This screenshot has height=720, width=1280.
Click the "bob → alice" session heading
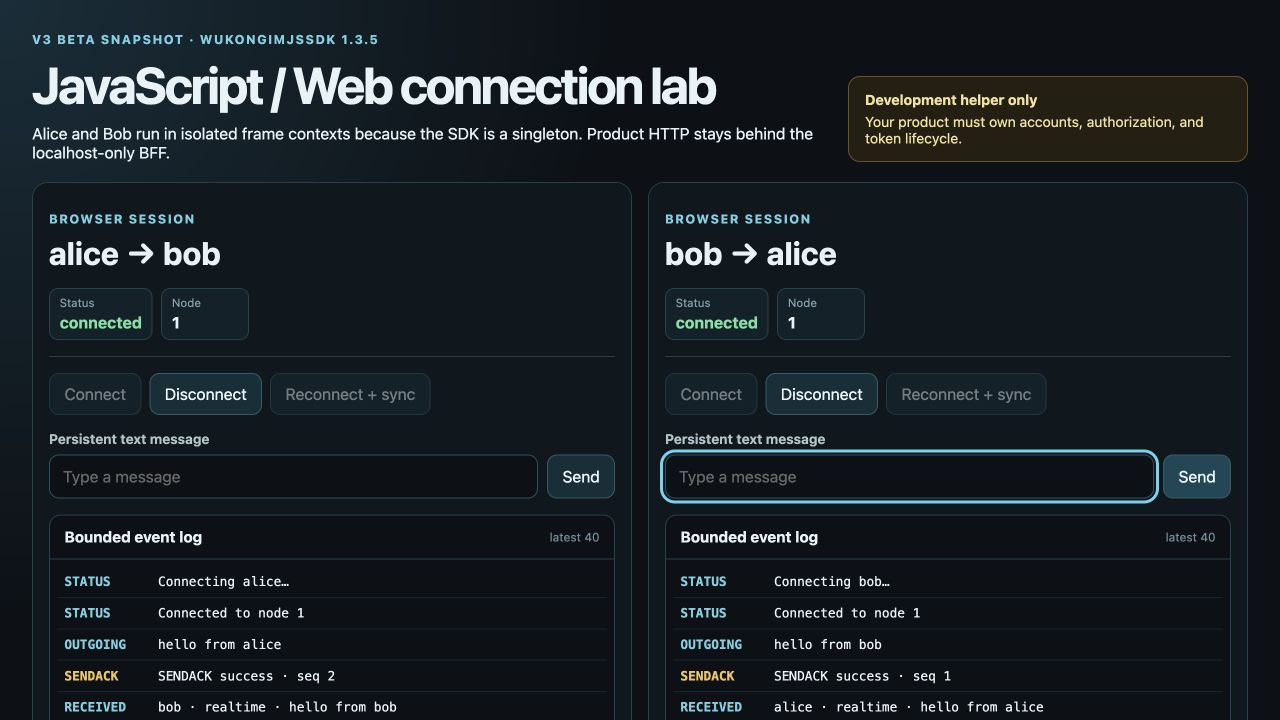751,254
